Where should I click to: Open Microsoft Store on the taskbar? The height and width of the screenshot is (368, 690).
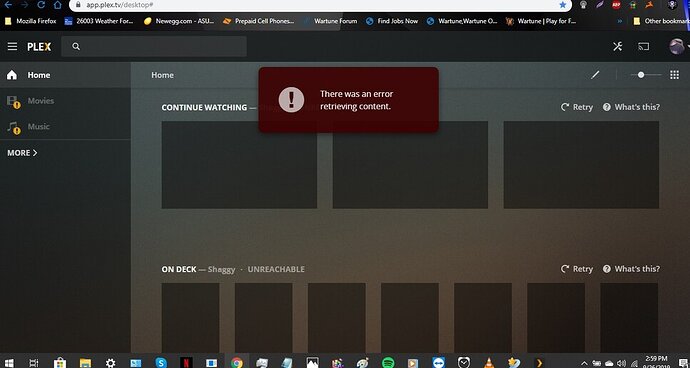[59, 363]
